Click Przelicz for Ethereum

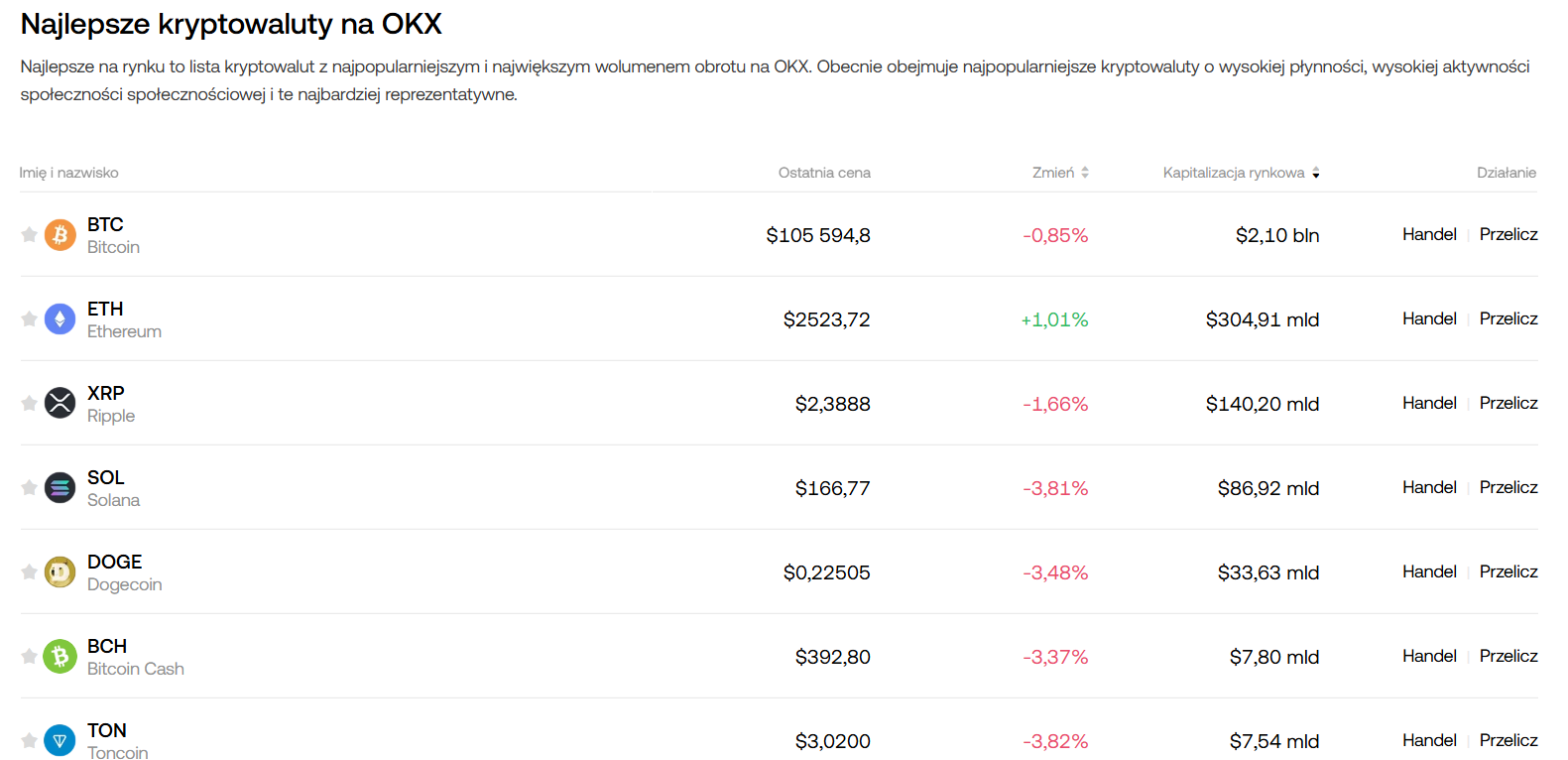click(x=1508, y=318)
